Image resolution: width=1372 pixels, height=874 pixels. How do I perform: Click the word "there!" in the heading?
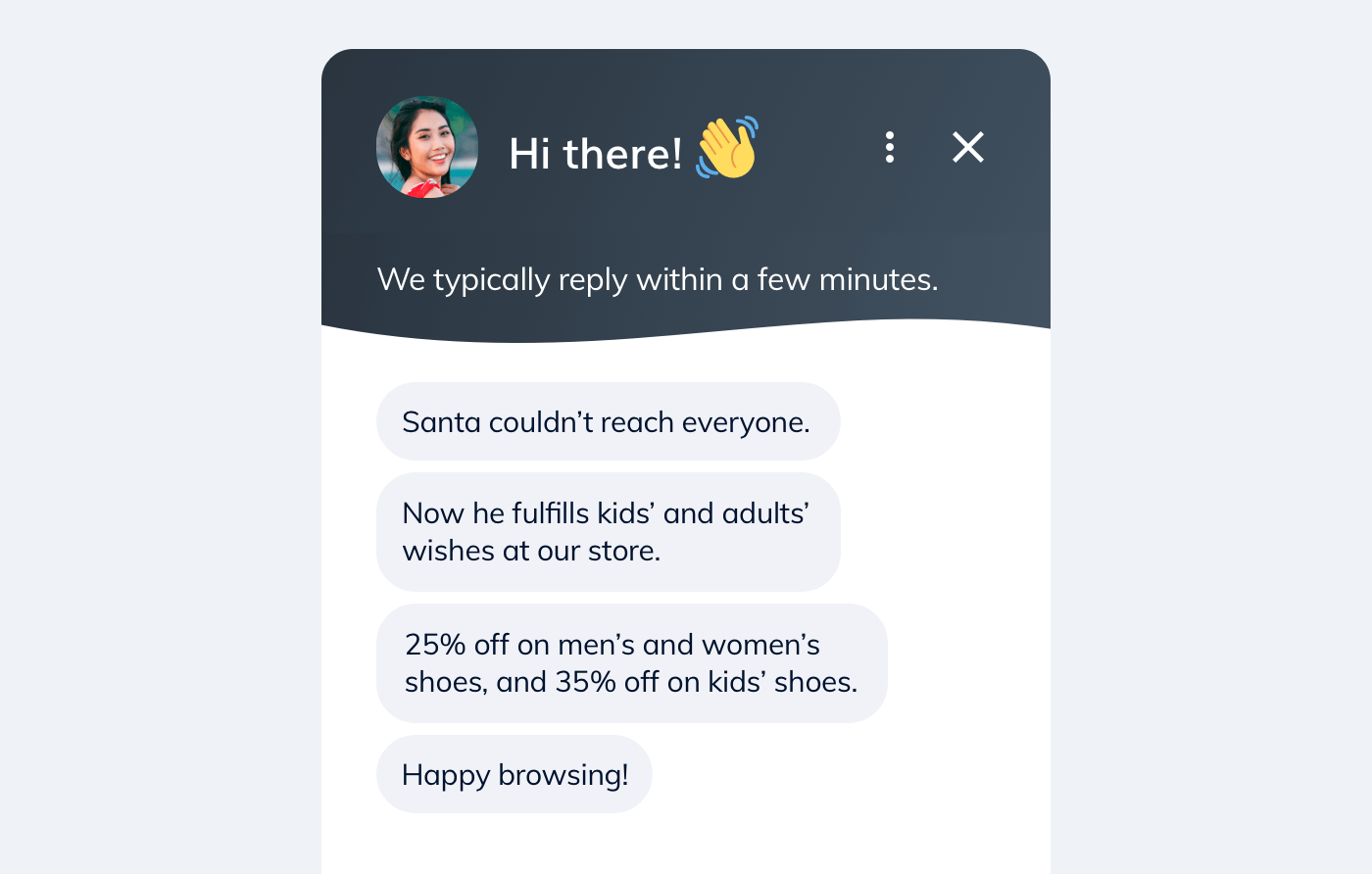coord(622,154)
